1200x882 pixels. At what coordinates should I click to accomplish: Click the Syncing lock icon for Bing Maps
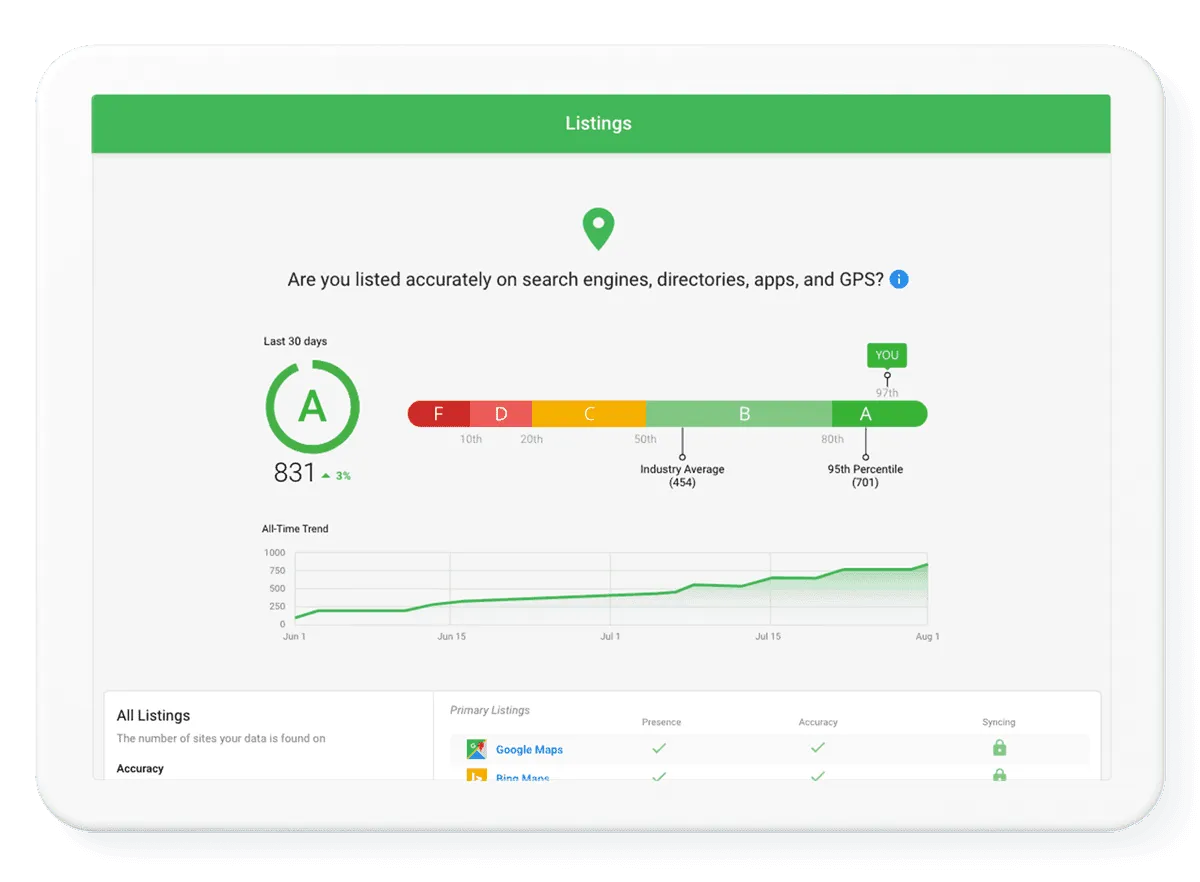pos(999,775)
